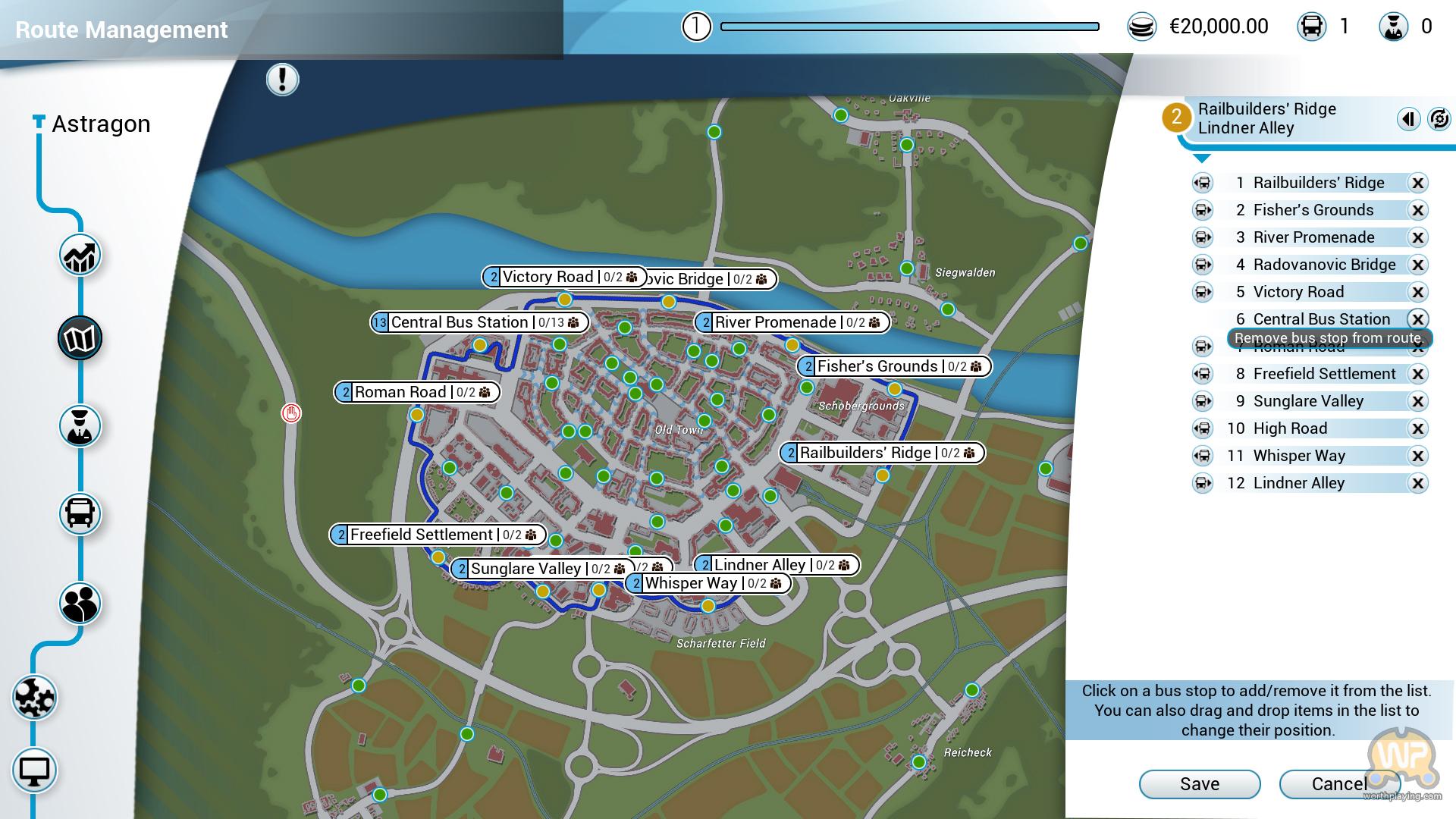Open the settings gears sidebar icon

(34, 698)
